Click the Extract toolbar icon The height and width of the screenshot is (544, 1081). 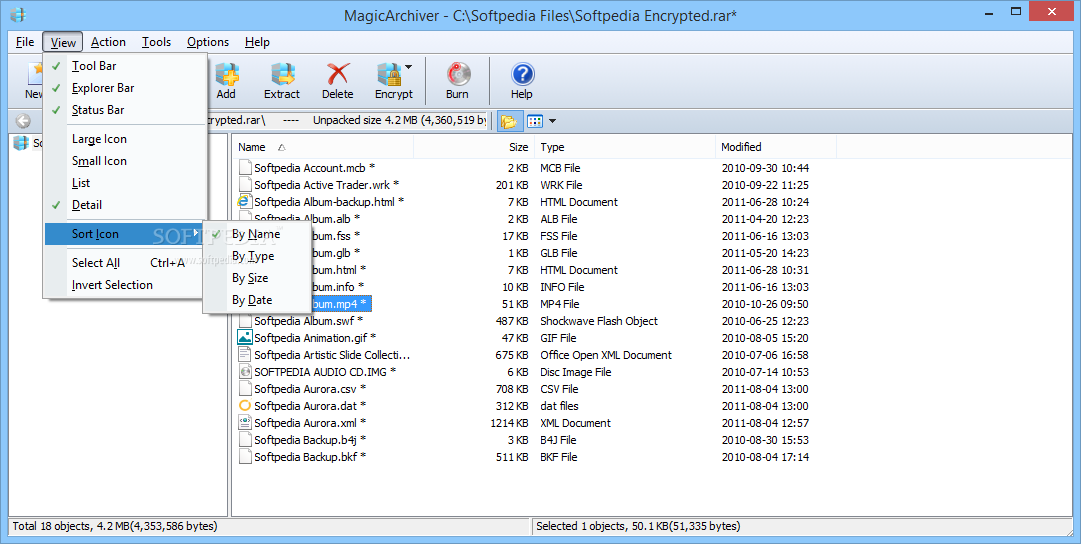282,74
